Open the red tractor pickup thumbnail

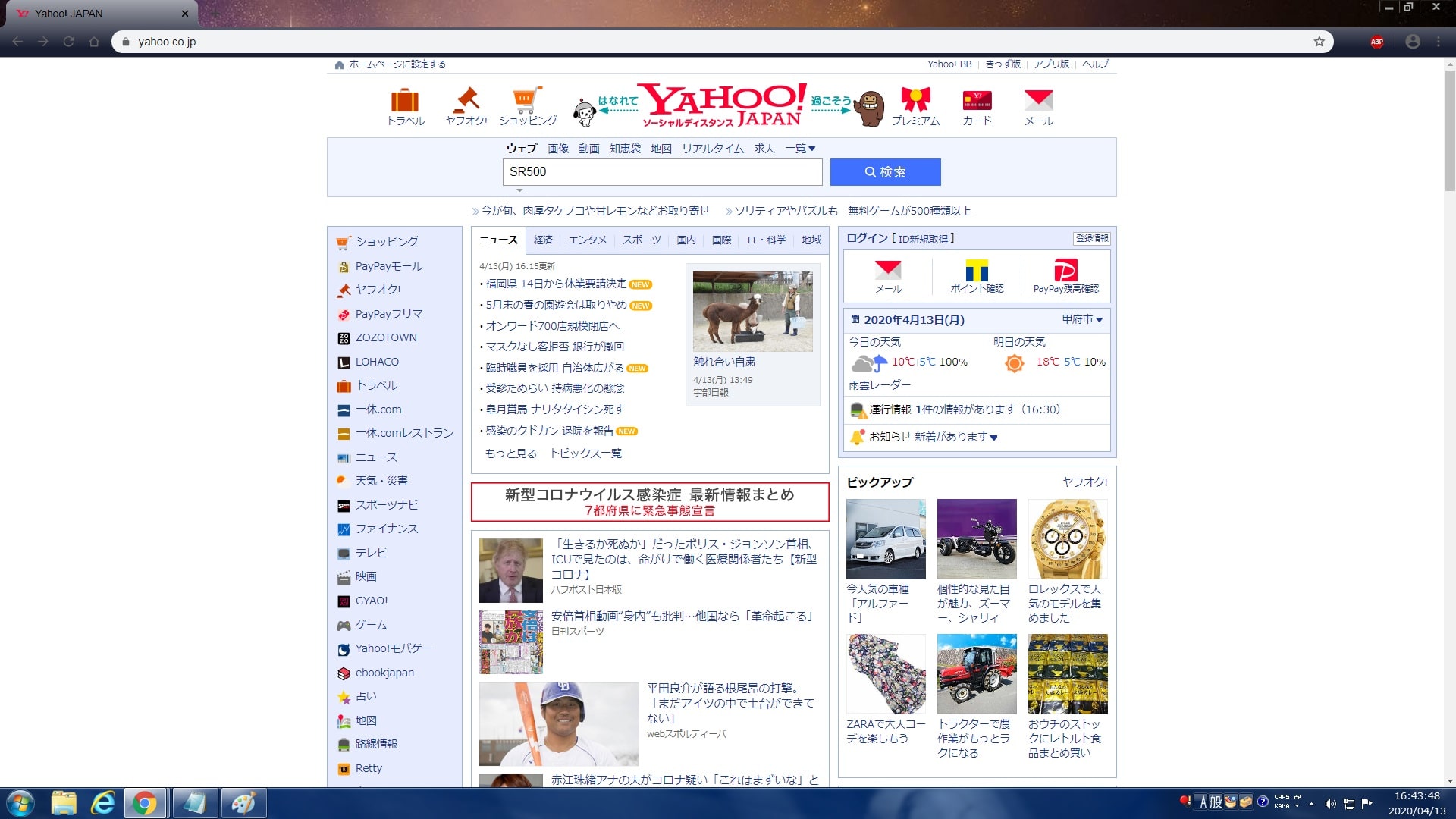(977, 674)
